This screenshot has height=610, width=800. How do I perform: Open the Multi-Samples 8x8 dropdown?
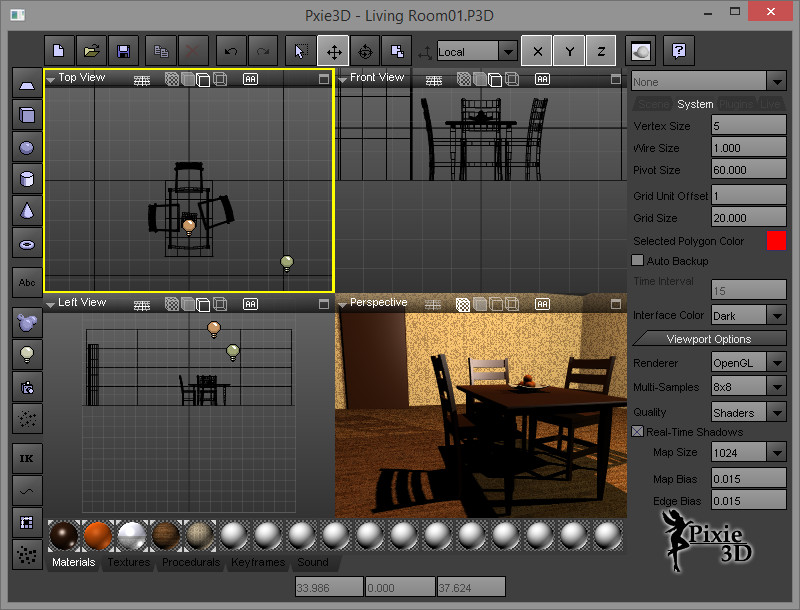pos(777,387)
